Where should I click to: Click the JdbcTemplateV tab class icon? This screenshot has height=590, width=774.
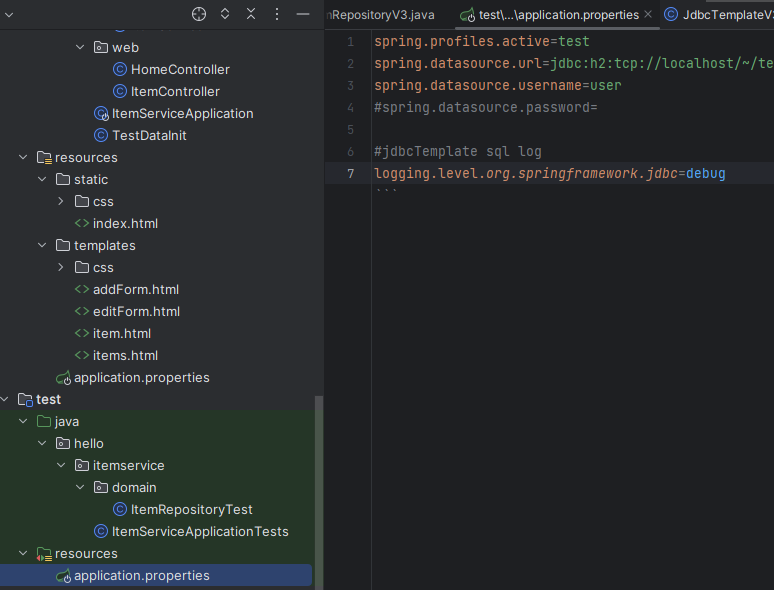point(671,14)
